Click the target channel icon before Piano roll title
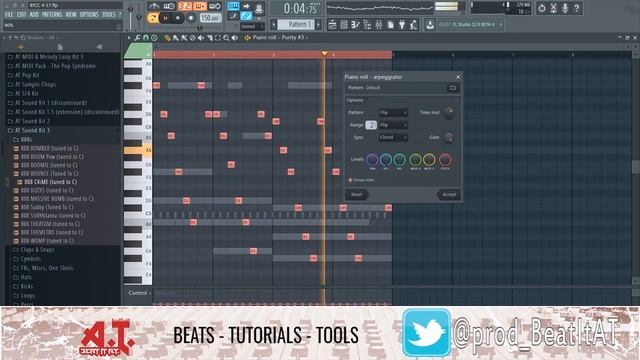This screenshot has width=640, height=360. pyautogui.click(x=247, y=38)
